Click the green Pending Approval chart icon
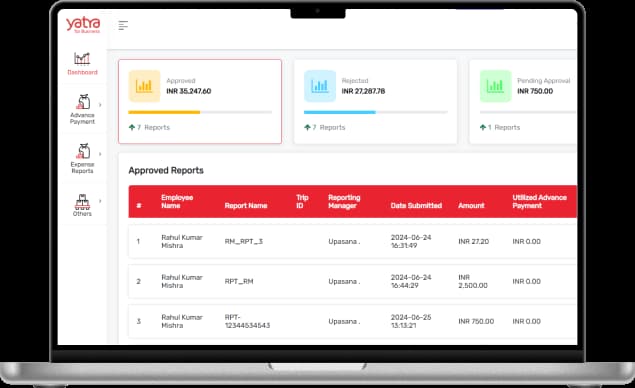This screenshot has height=388, width=635. click(495, 86)
